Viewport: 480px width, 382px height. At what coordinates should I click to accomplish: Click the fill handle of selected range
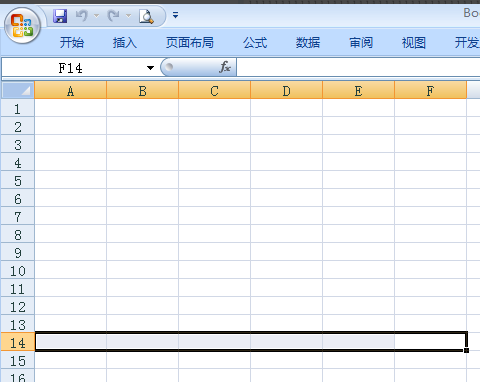pos(466,350)
